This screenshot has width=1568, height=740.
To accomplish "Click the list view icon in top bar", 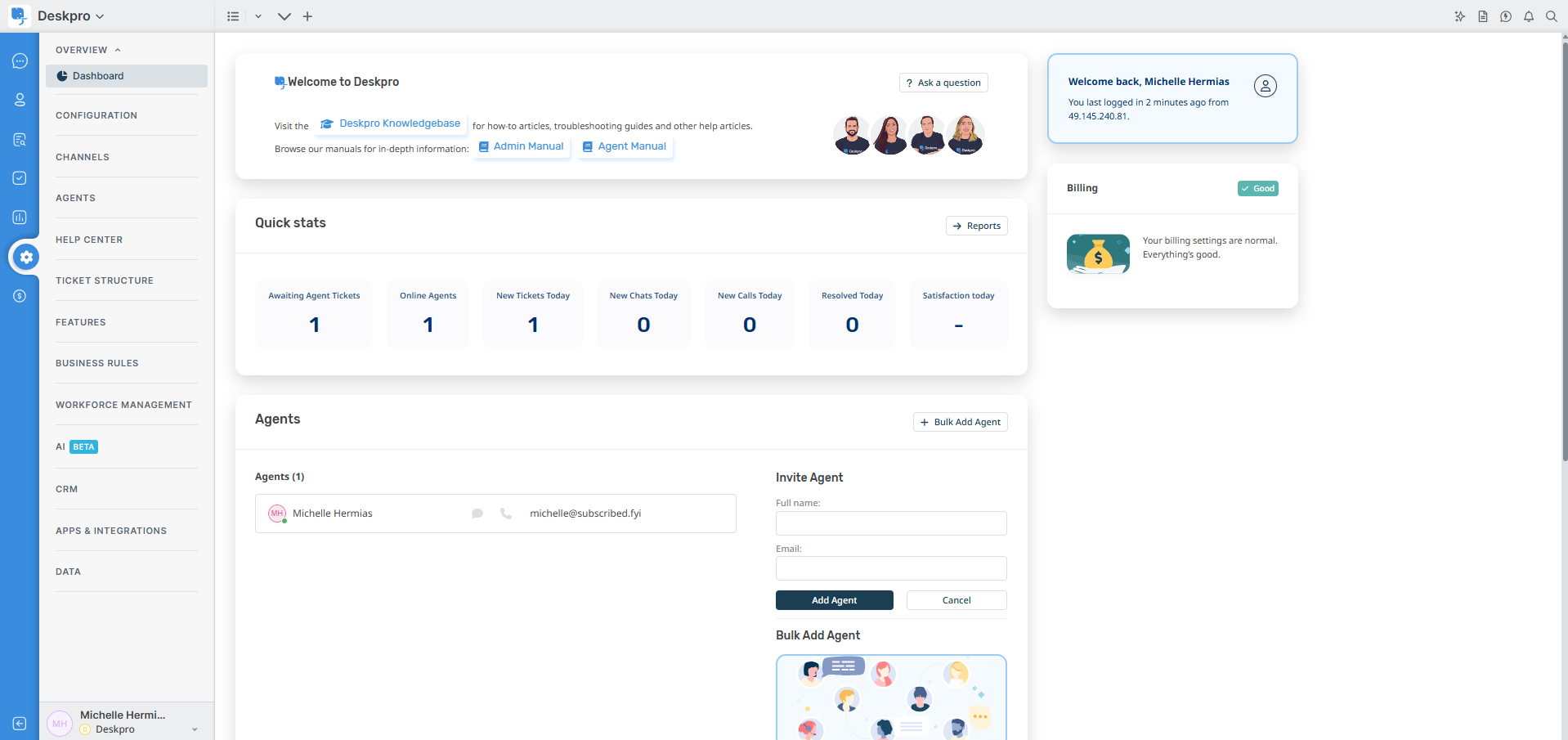I will pyautogui.click(x=233, y=16).
